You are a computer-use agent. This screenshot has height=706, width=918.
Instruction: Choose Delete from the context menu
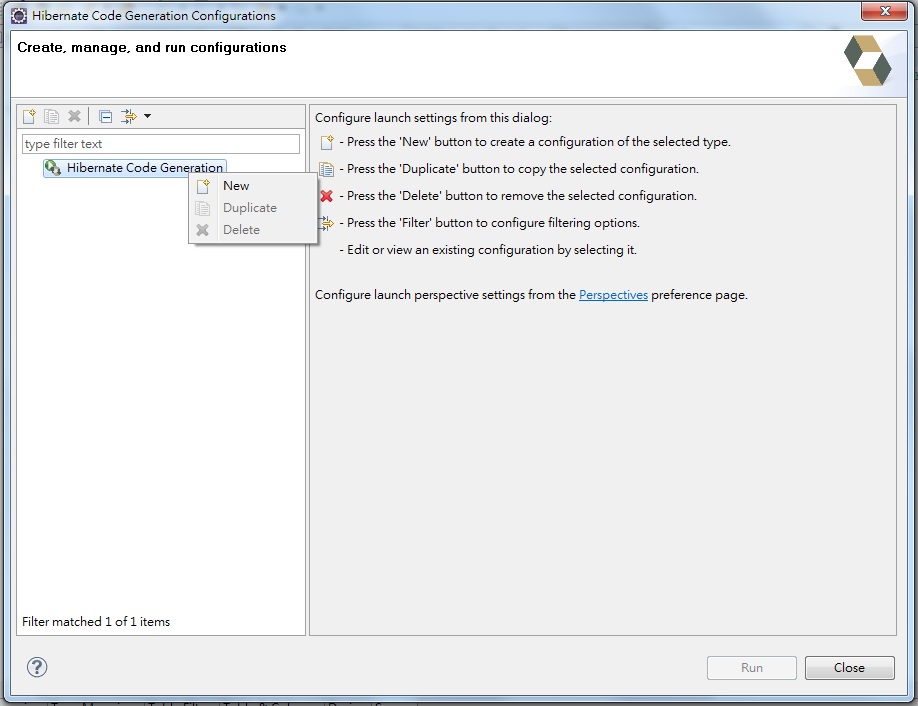click(x=252, y=230)
